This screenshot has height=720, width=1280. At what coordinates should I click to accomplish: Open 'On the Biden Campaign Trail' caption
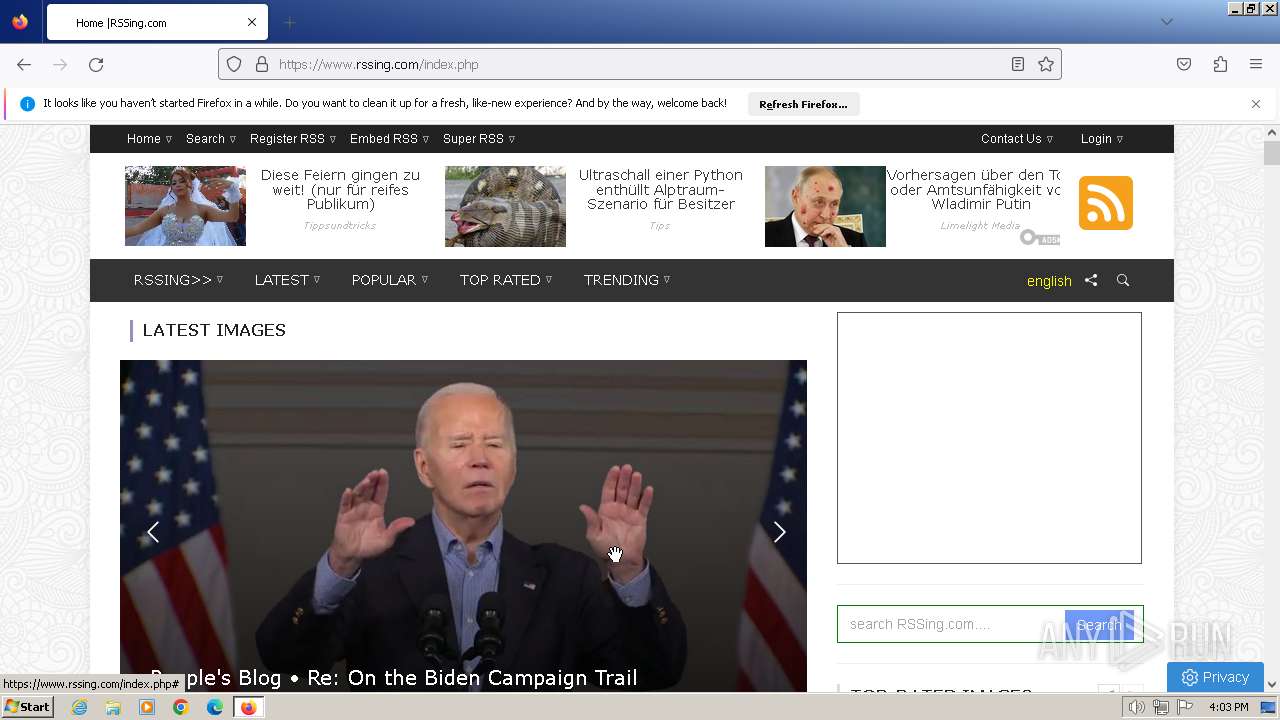tap(394, 678)
